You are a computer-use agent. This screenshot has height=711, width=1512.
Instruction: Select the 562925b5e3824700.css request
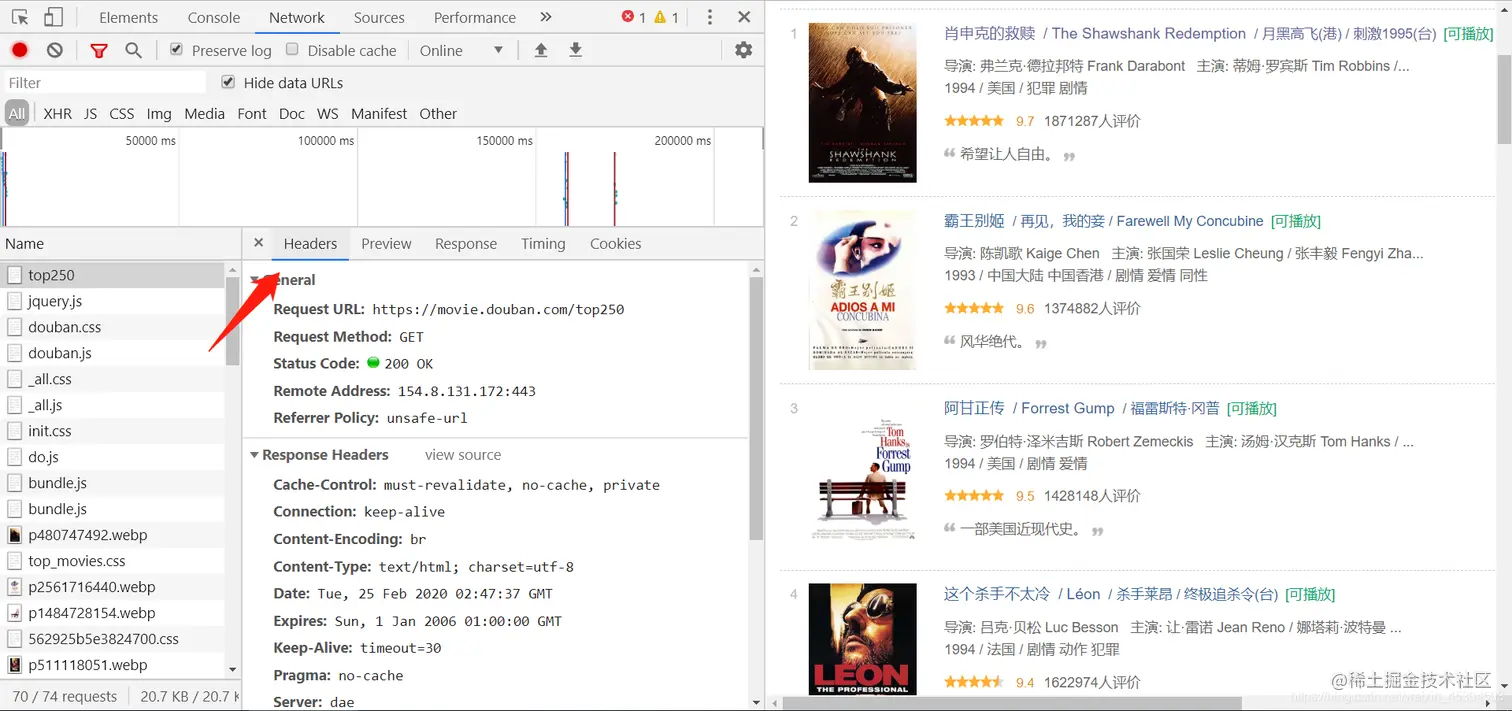coord(113,639)
